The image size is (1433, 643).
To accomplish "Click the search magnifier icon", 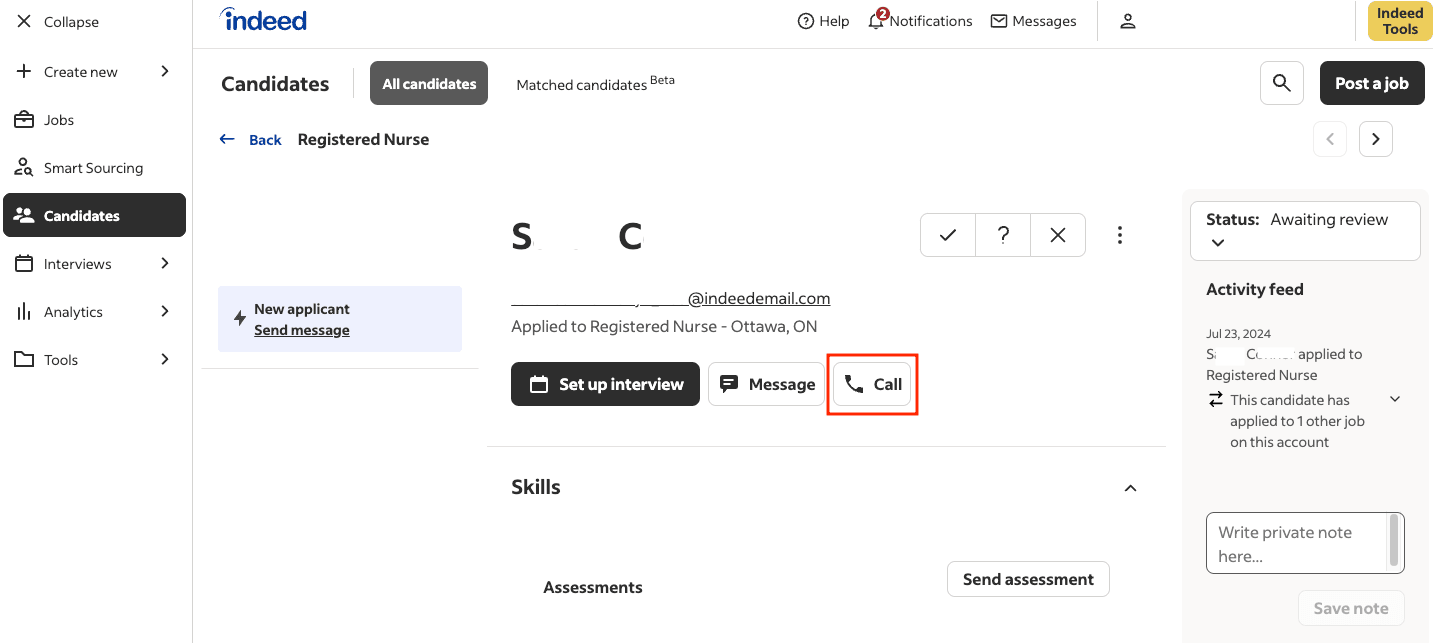I will [x=1281, y=83].
